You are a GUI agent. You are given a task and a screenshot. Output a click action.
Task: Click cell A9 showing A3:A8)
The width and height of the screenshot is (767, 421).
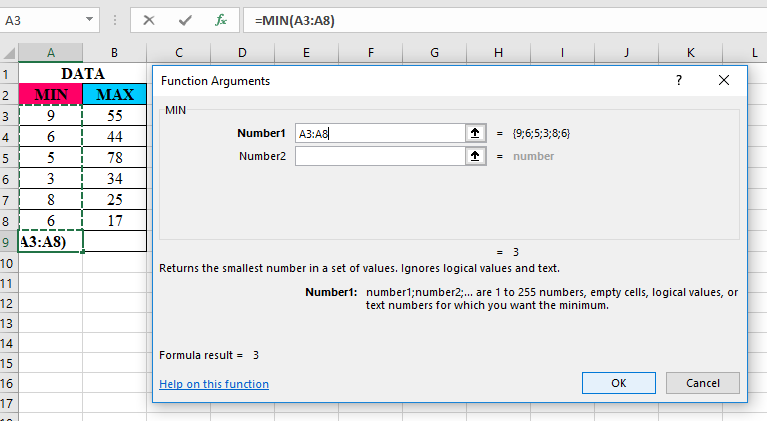51,242
